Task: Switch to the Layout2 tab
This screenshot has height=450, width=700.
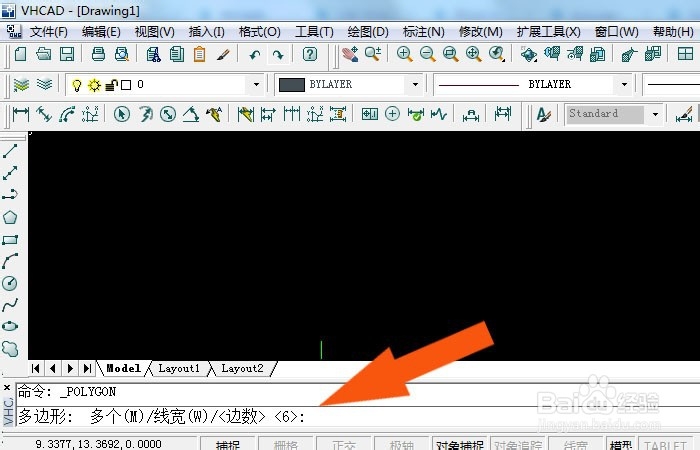Action: click(242, 369)
